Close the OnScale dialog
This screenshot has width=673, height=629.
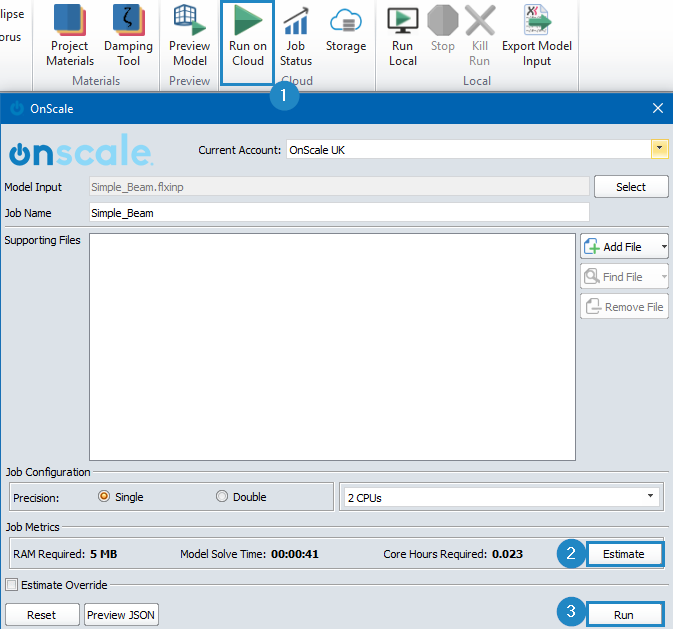[x=658, y=108]
